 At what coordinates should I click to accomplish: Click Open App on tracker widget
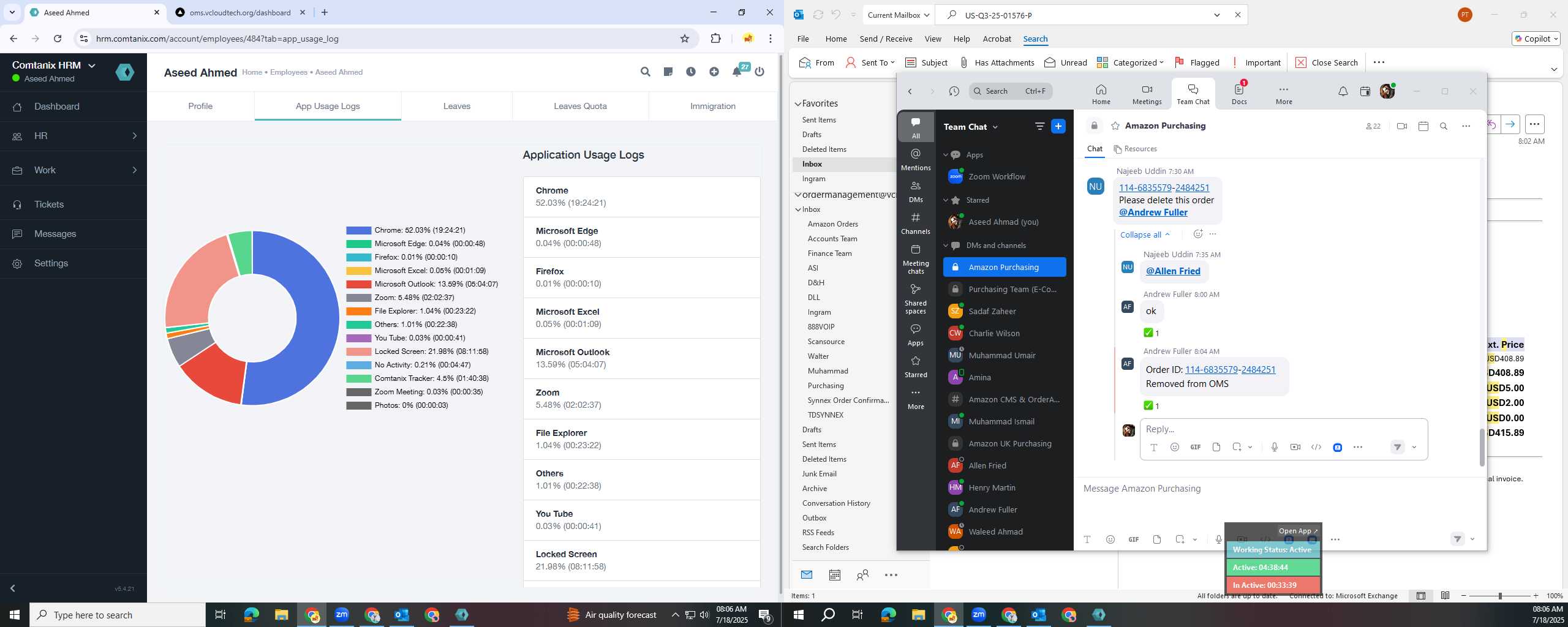1297,531
